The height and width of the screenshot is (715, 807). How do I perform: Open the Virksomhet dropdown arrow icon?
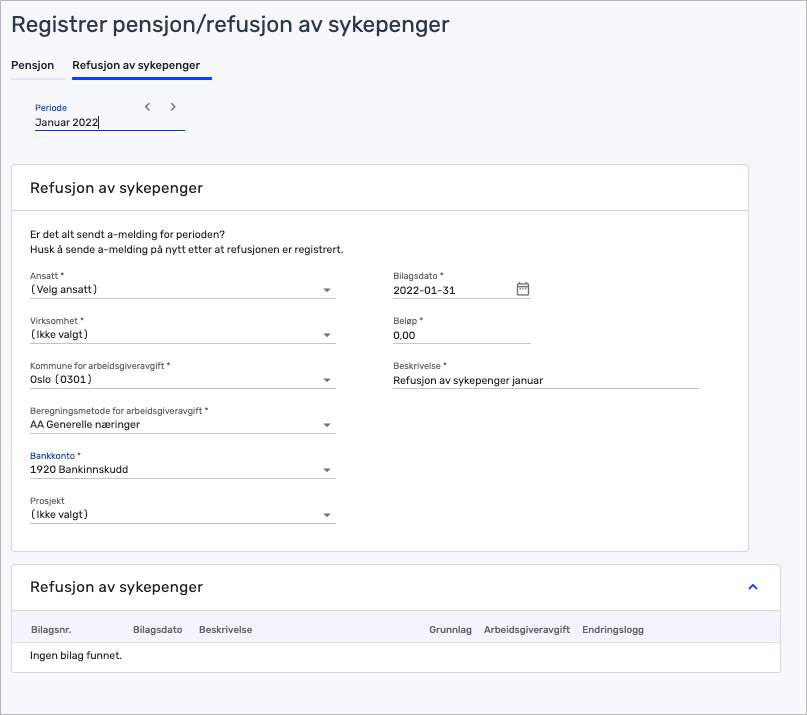click(x=327, y=334)
